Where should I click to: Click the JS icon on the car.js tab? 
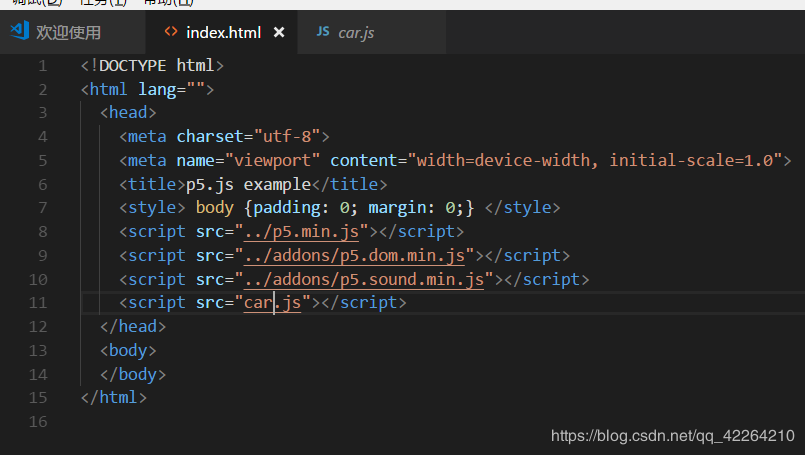click(x=322, y=32)
